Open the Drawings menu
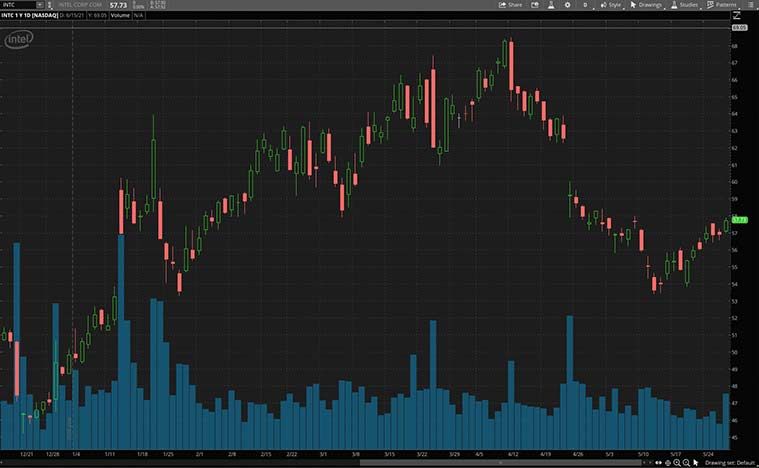759x468 pixels. 646,5
